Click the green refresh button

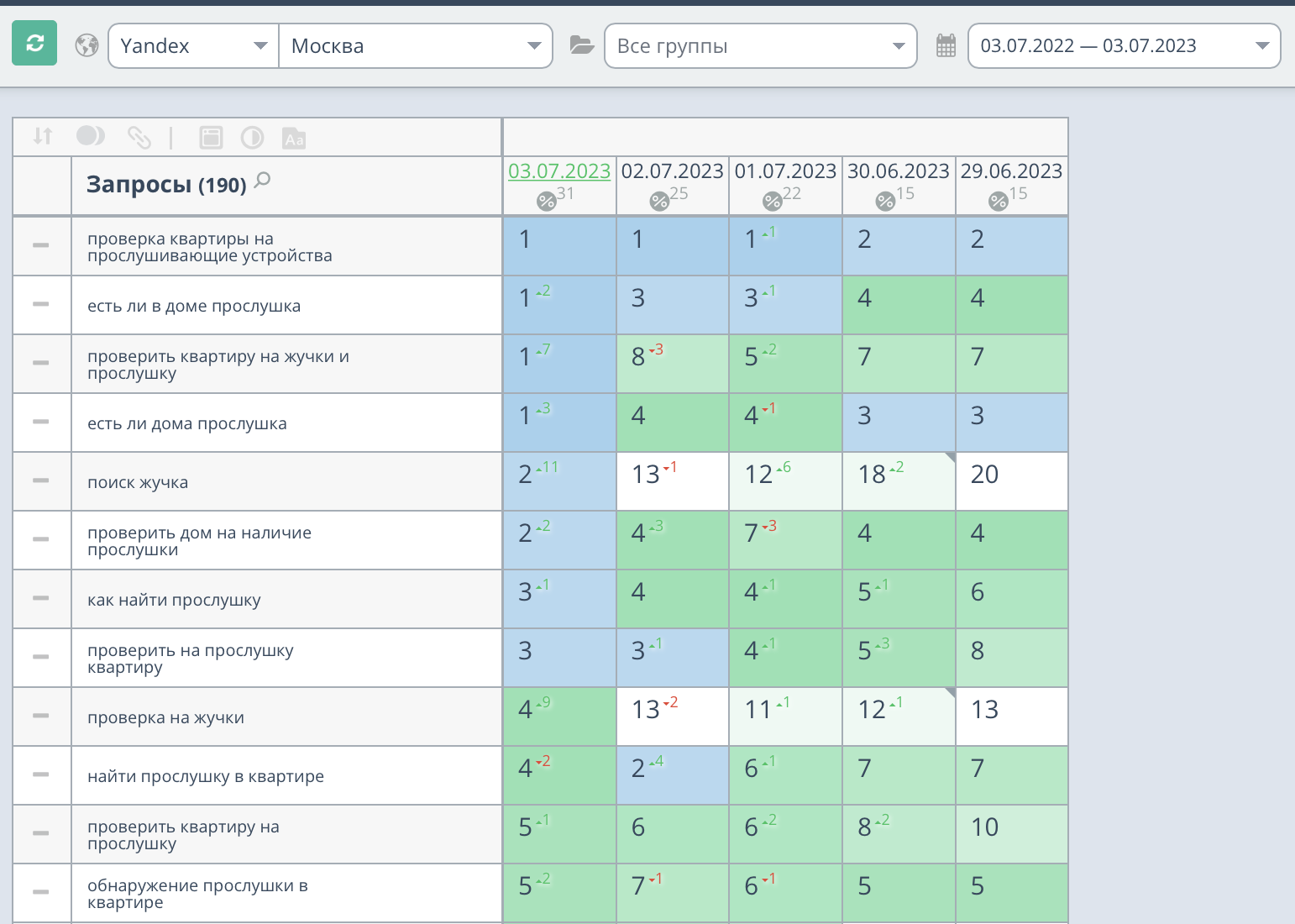pyautogui.click(x=34, y=43)
